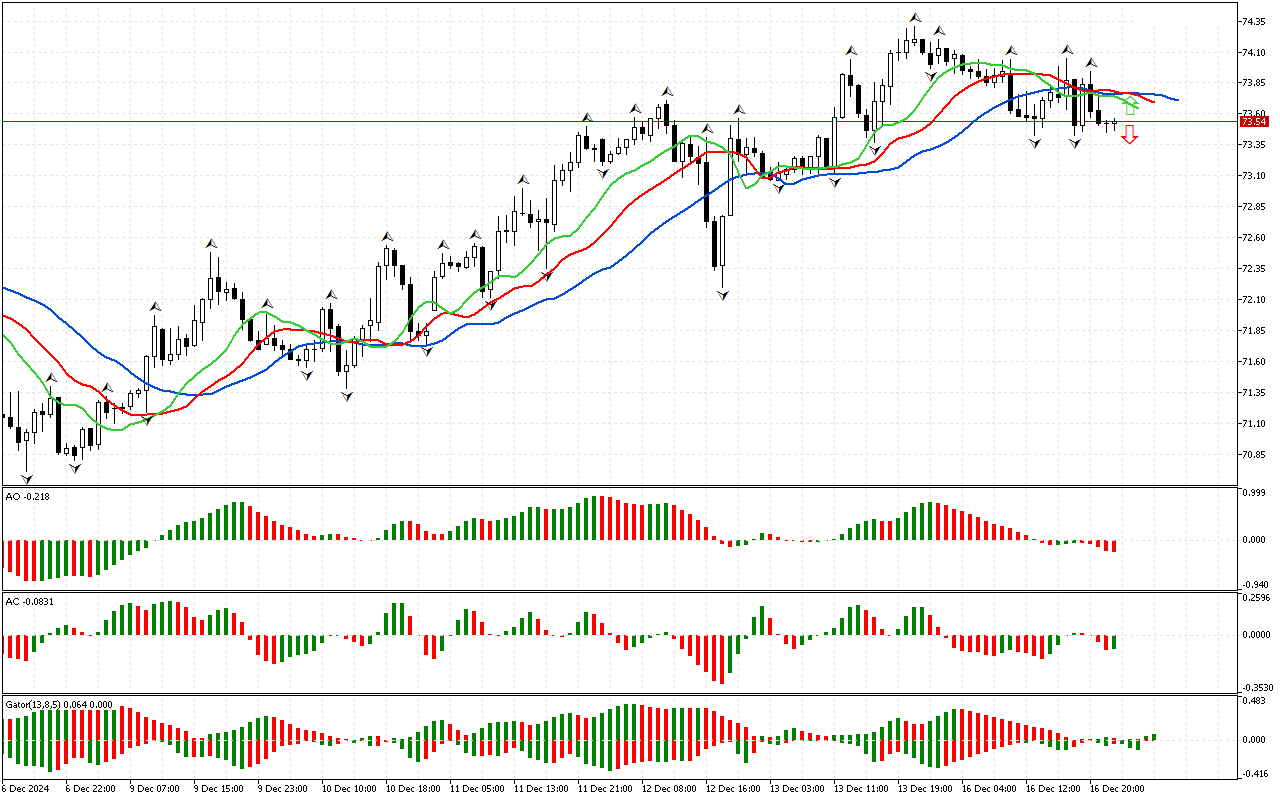This screenshot has height=800, width=1280.
Task: Click the 13 Dec 19:00 time label
Action: [926, 789]
